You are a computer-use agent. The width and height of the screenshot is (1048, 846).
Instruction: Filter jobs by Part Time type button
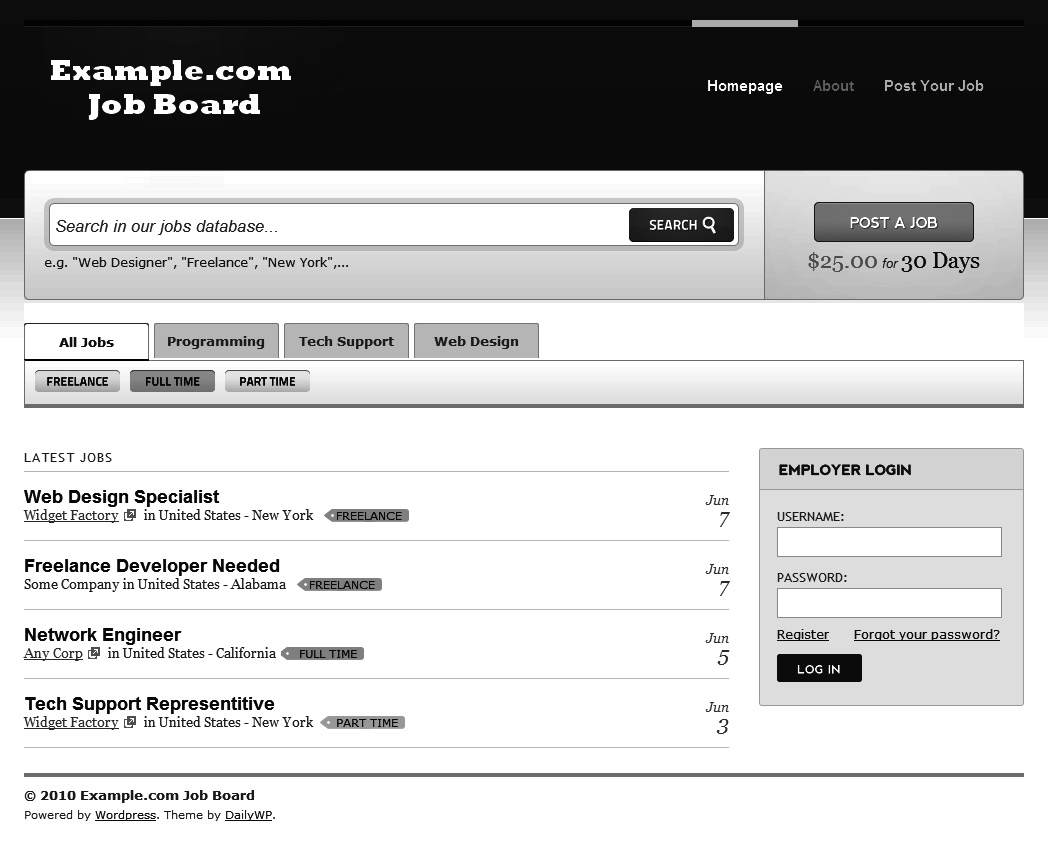point(267,381)
